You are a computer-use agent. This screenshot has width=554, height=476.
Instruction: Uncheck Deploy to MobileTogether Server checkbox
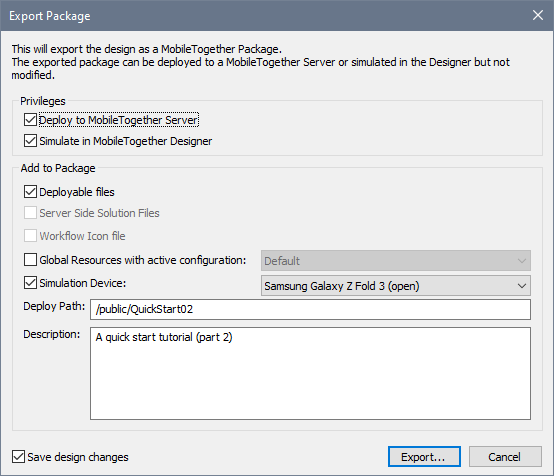30,120
